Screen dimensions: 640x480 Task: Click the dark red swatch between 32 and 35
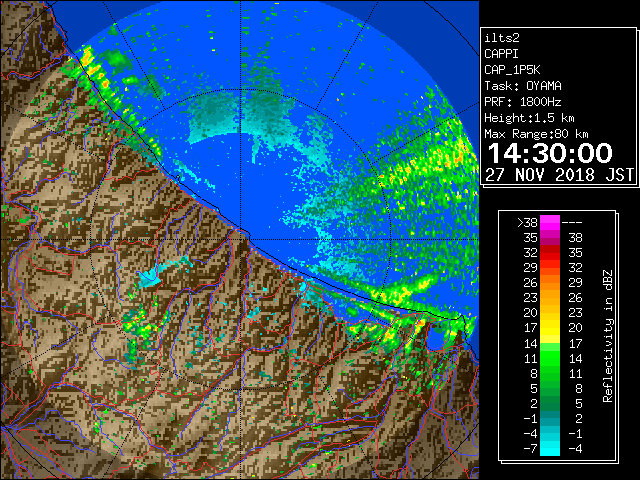click(549, 253)
